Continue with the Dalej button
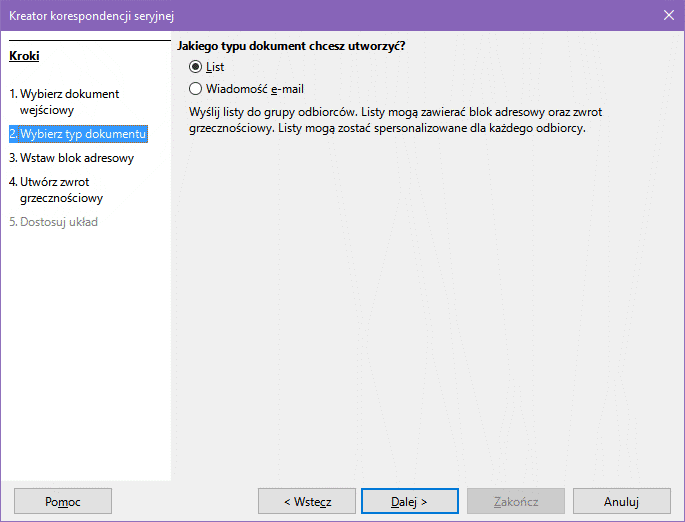 [x=409, y=501]
